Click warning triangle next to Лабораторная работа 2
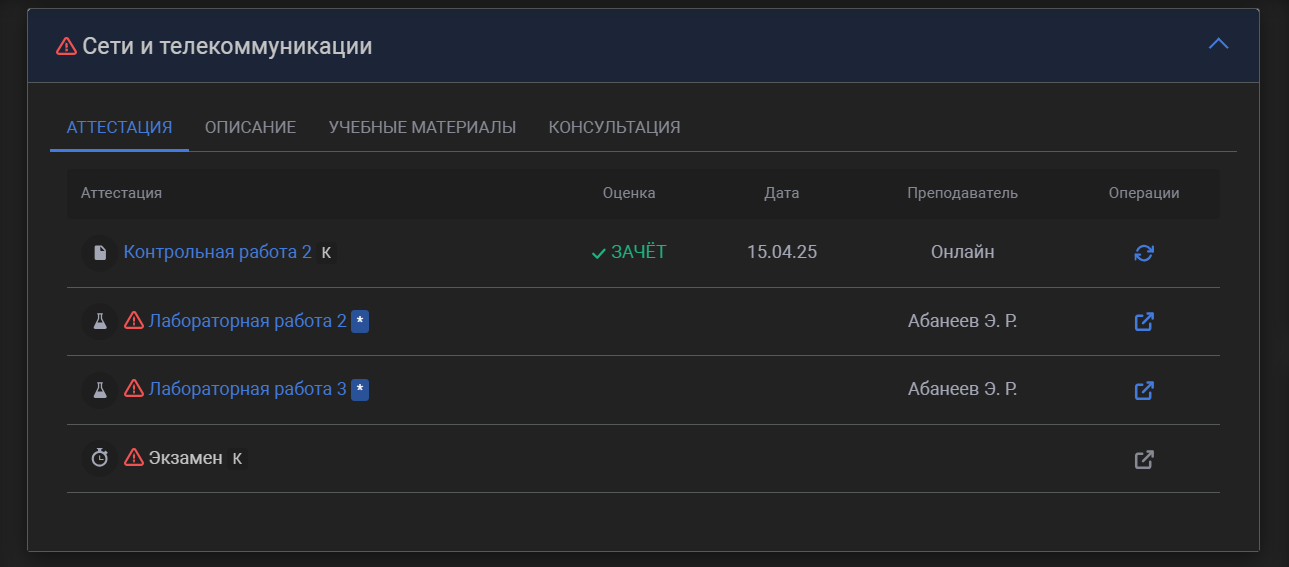Screen dimensions: 1289x567 click(x=133, y=321)
